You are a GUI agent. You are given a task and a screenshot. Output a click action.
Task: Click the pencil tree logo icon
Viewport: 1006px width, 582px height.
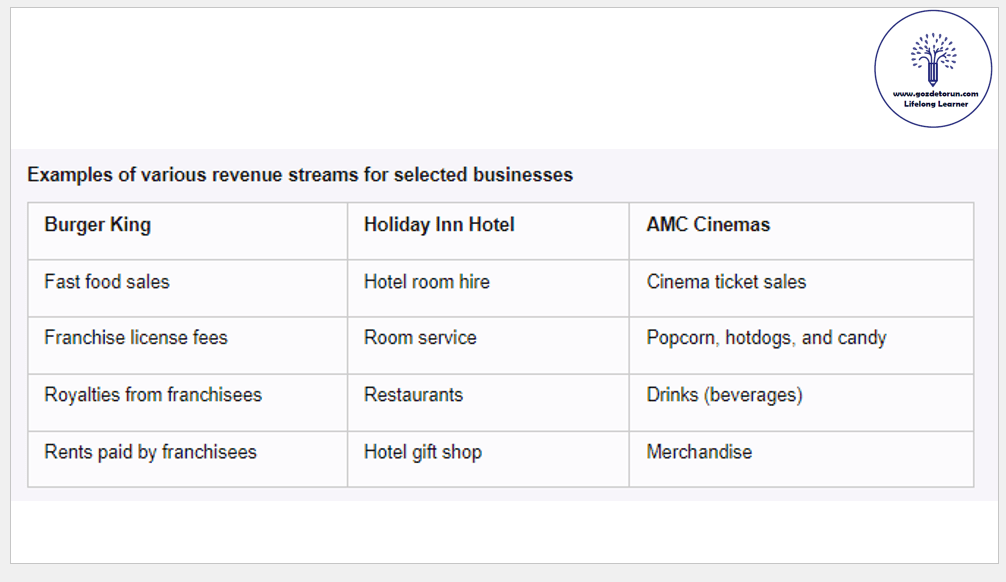pos(933,58)
